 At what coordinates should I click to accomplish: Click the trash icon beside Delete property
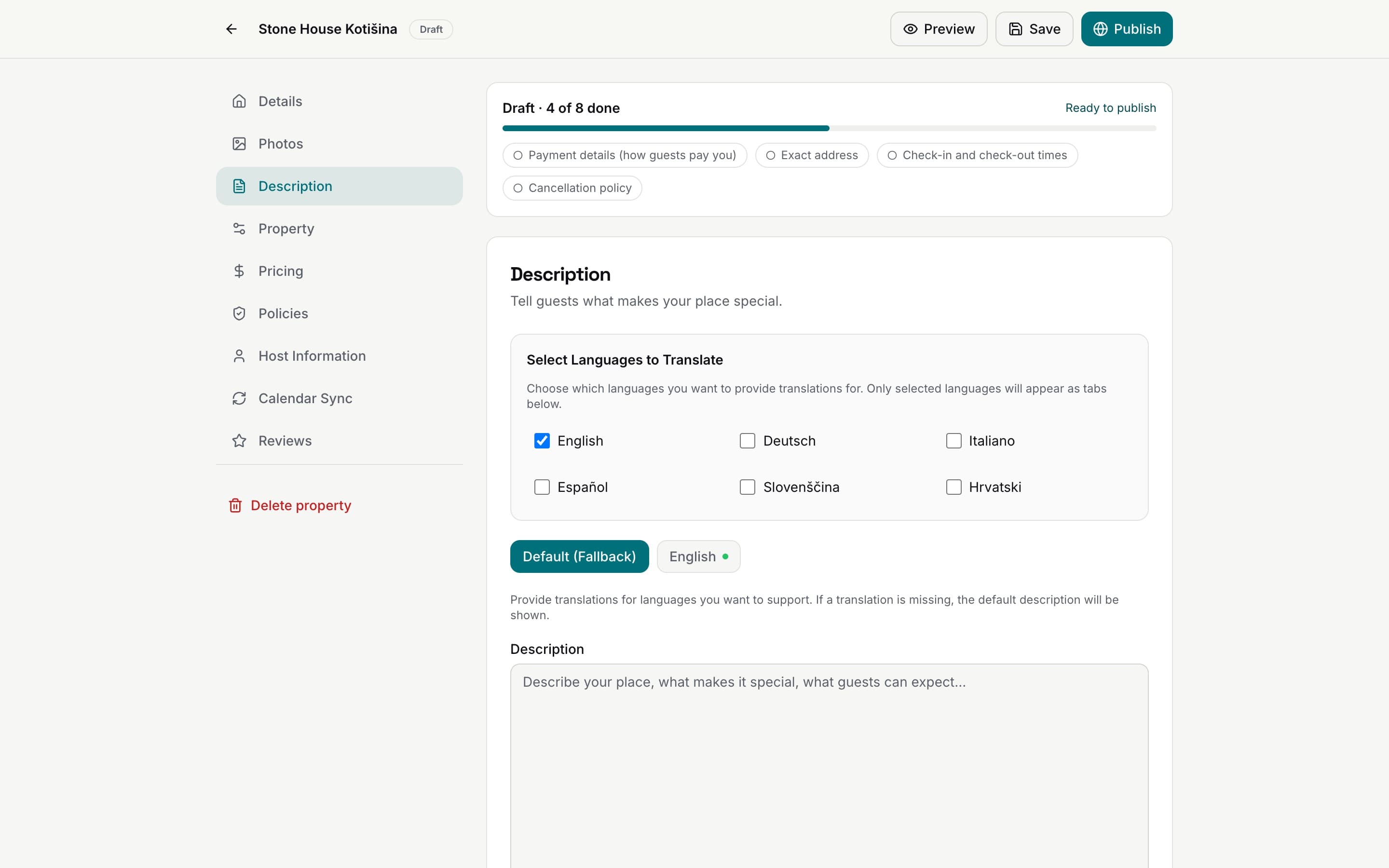click(235, 505)
